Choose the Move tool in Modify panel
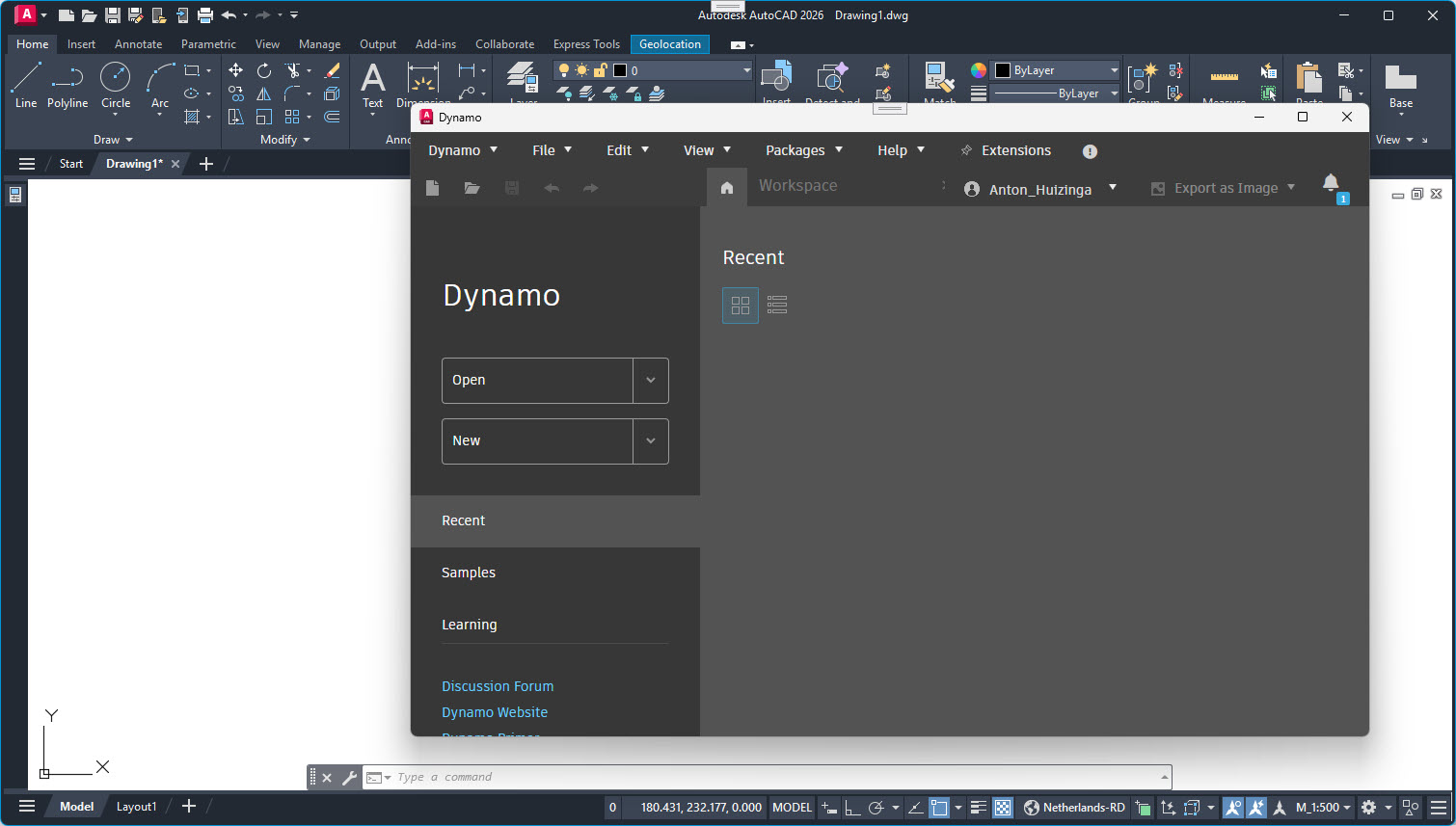 click(235, 70)
